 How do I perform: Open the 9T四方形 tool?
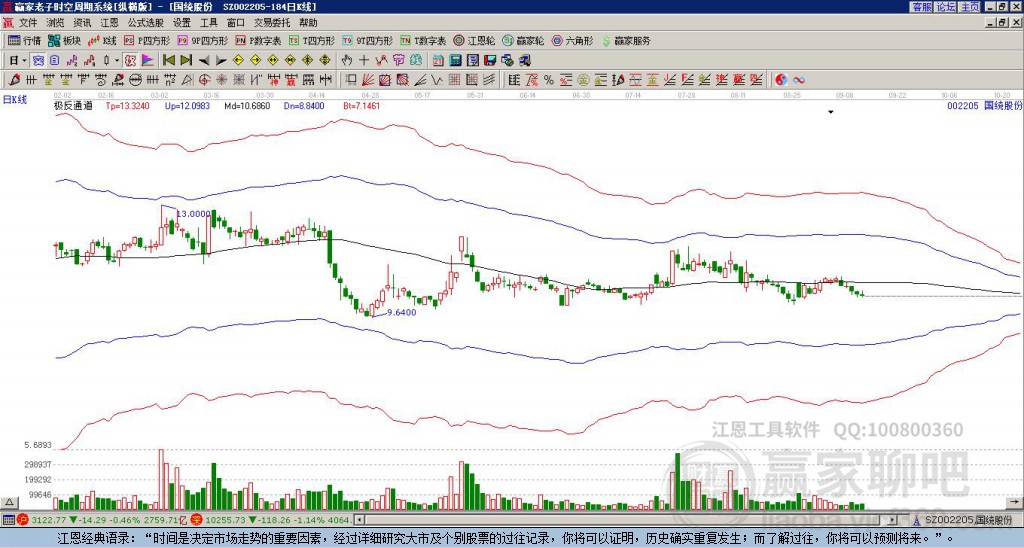click(367, 40)
